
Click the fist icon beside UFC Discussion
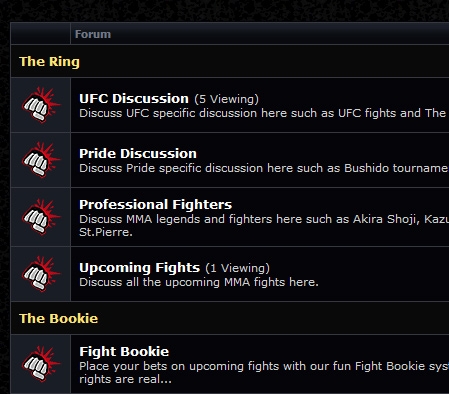[41, 105]
